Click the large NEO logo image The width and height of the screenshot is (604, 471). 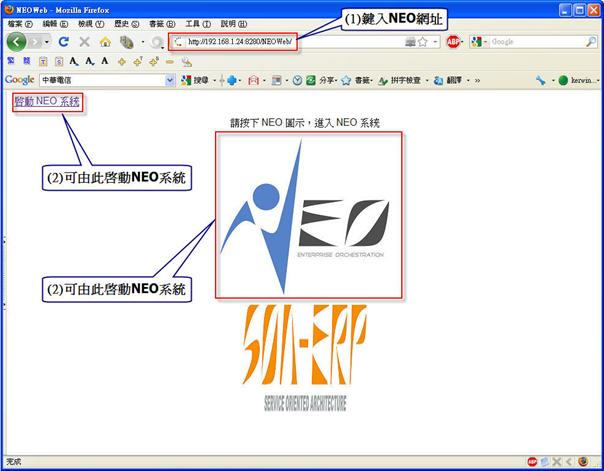pyautogui.click(x=309, y=213)
